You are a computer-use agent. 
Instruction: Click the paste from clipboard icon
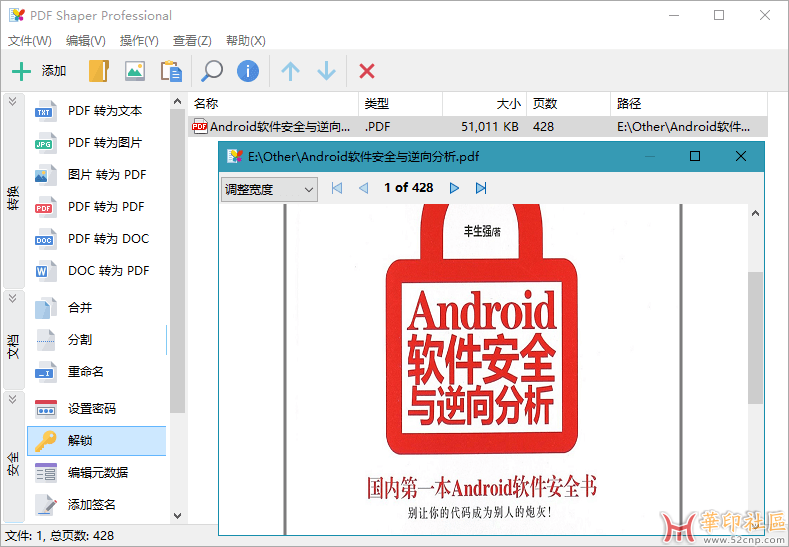pyautogui.click(x=171, y=71)
